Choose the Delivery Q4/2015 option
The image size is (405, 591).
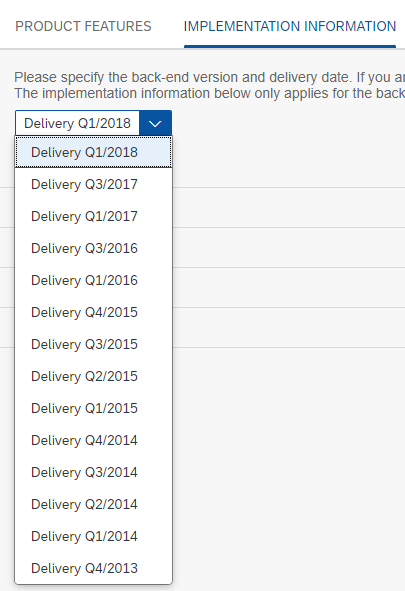tap(93, 312)
